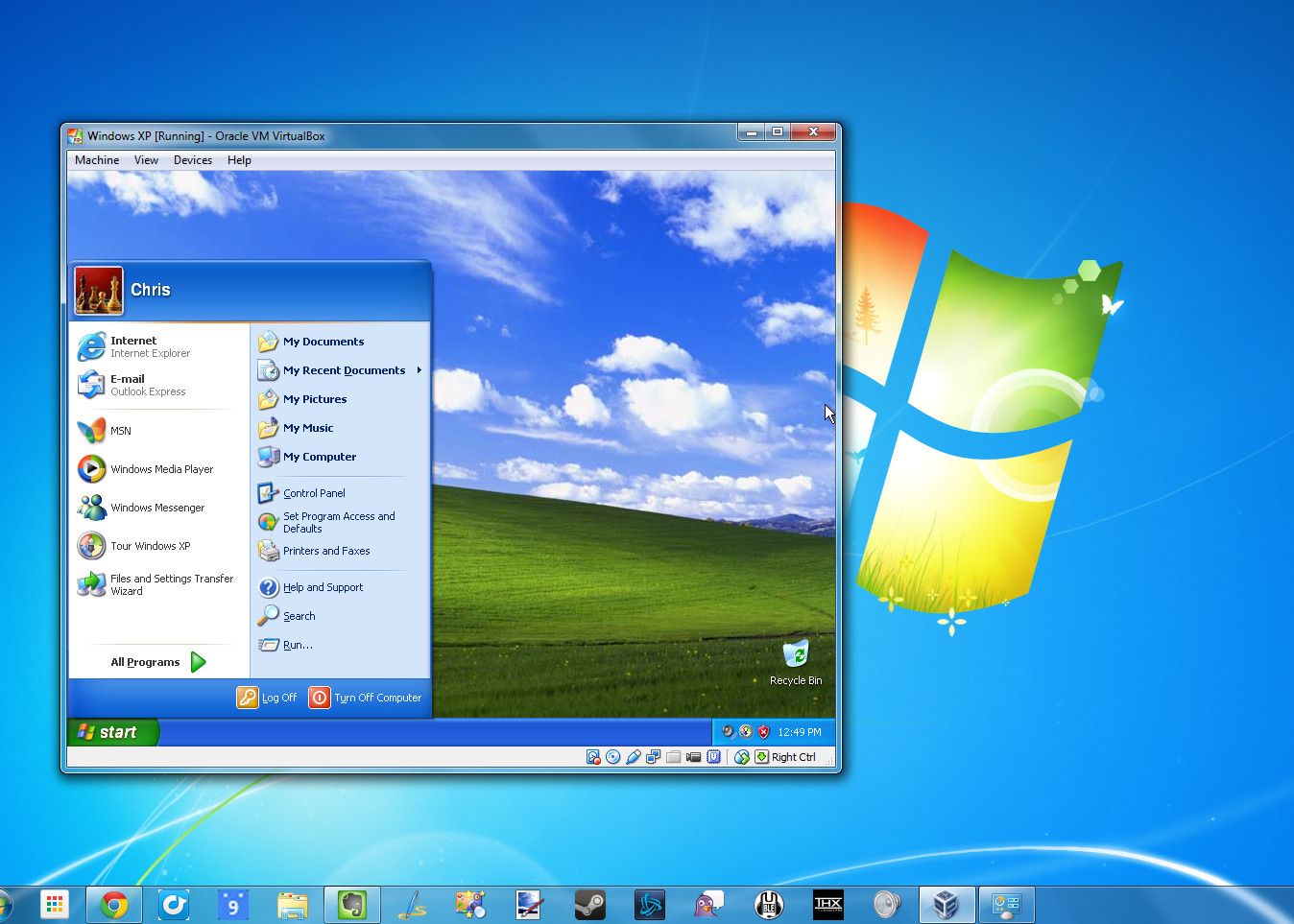The width and height of the screenshot is (1294, 924).
Task: Expand the My Recent Documents submenu
Action: coord(344,370)
